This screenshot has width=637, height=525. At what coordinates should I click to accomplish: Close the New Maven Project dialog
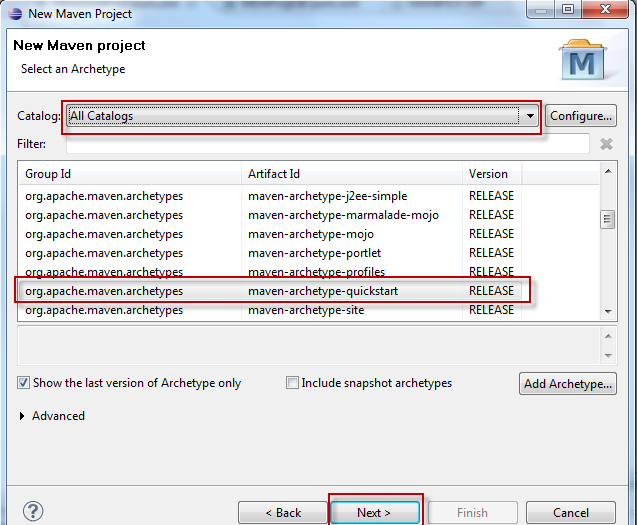coord(605,9)
